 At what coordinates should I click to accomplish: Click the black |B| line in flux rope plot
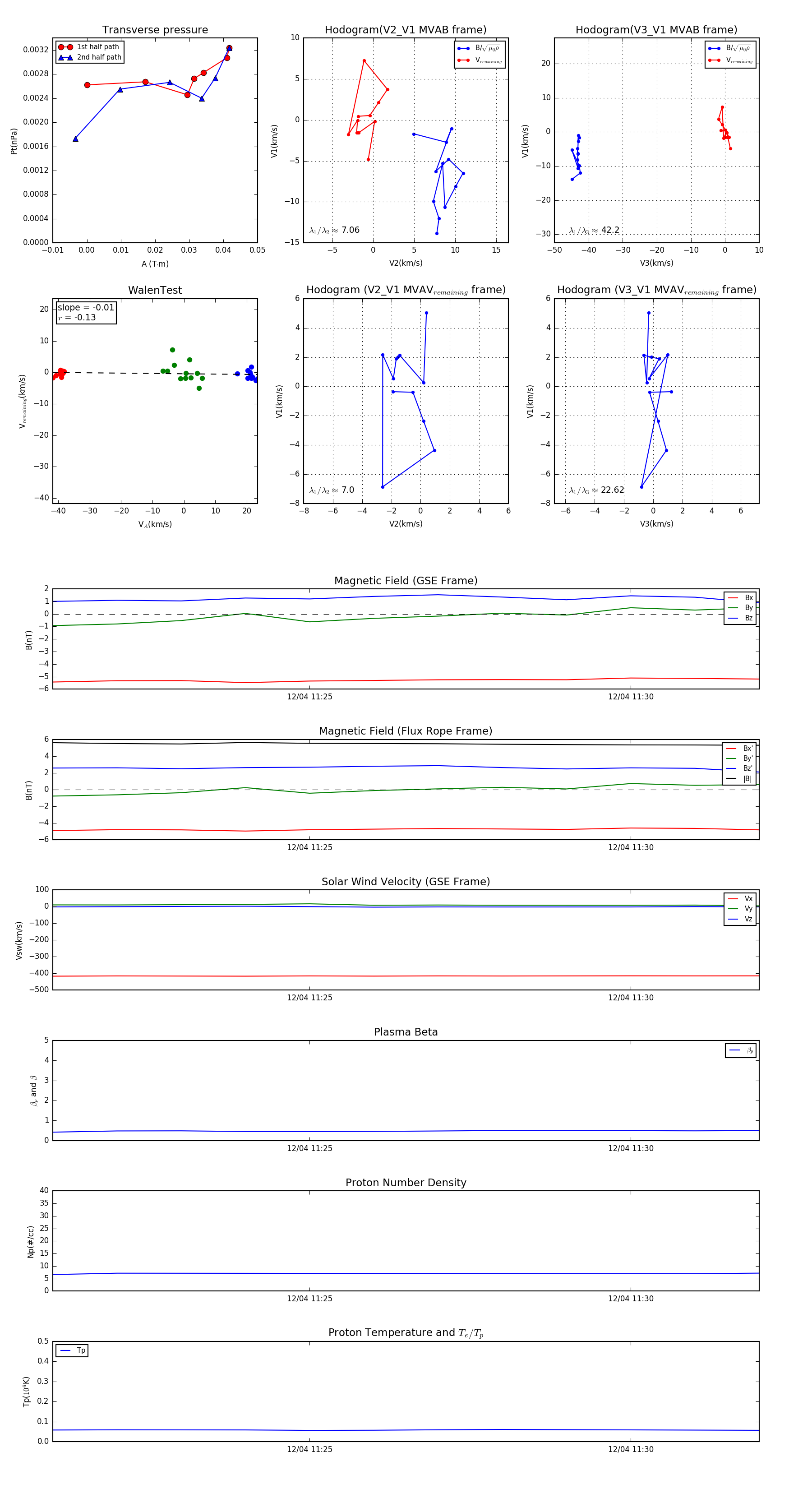pos(406,743)
